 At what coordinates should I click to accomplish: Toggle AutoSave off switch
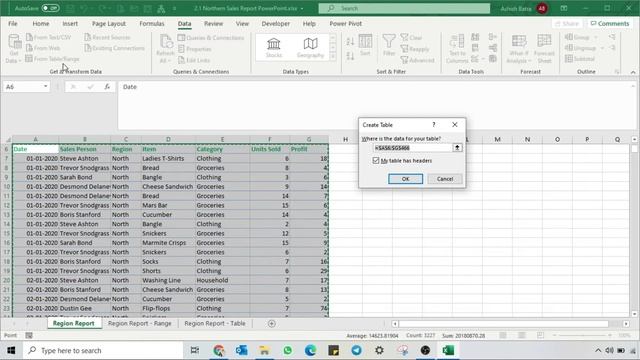coord(51,8)
